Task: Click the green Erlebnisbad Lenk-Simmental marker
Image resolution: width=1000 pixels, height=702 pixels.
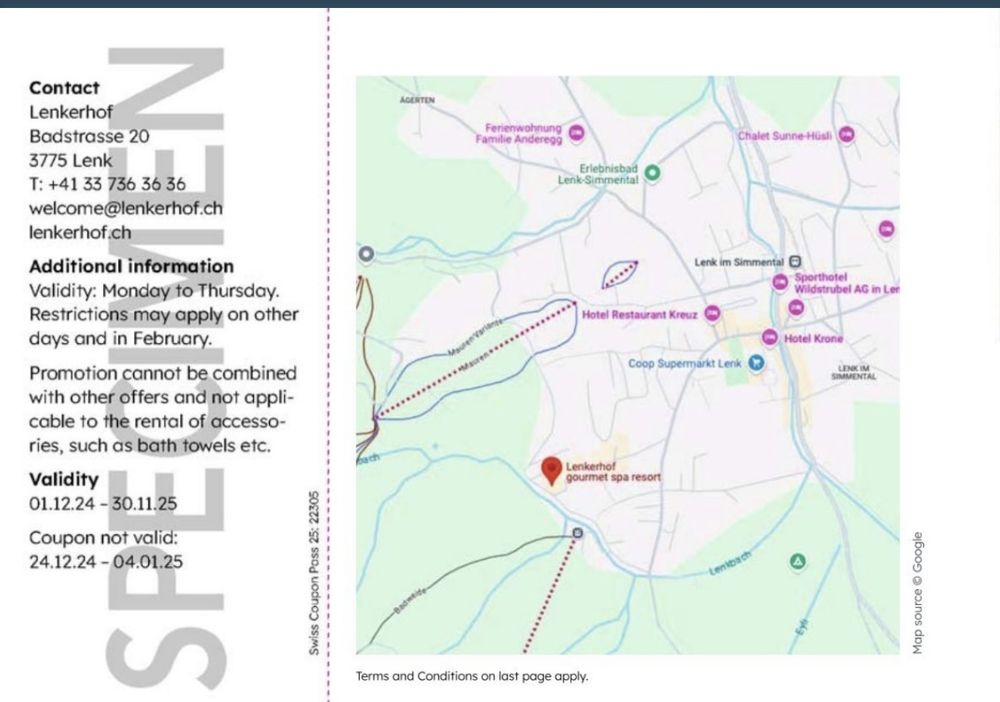Action: coord(653,173)
